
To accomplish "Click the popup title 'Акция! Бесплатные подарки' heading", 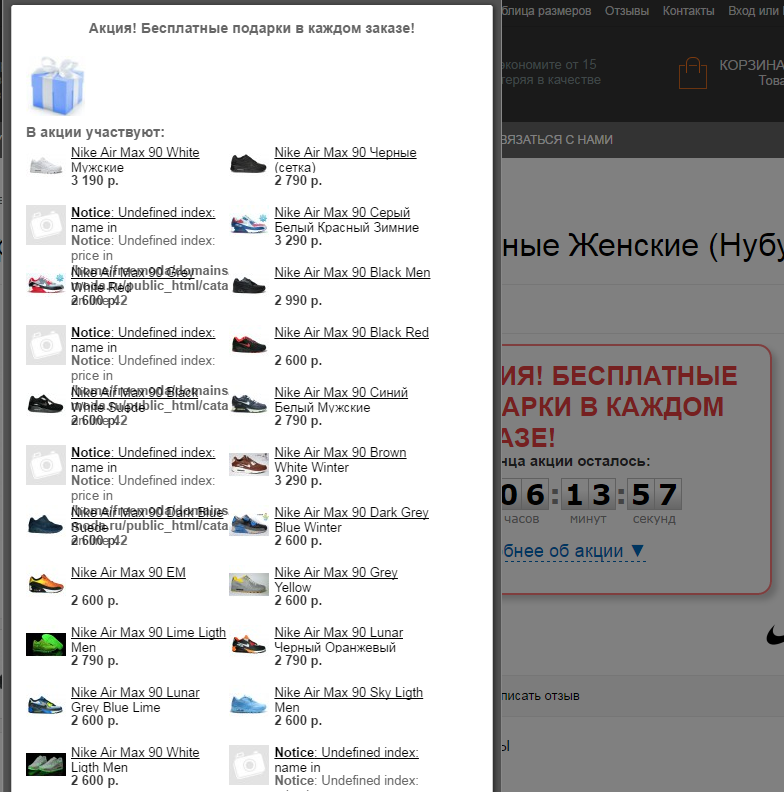I will tap(252, 28).
